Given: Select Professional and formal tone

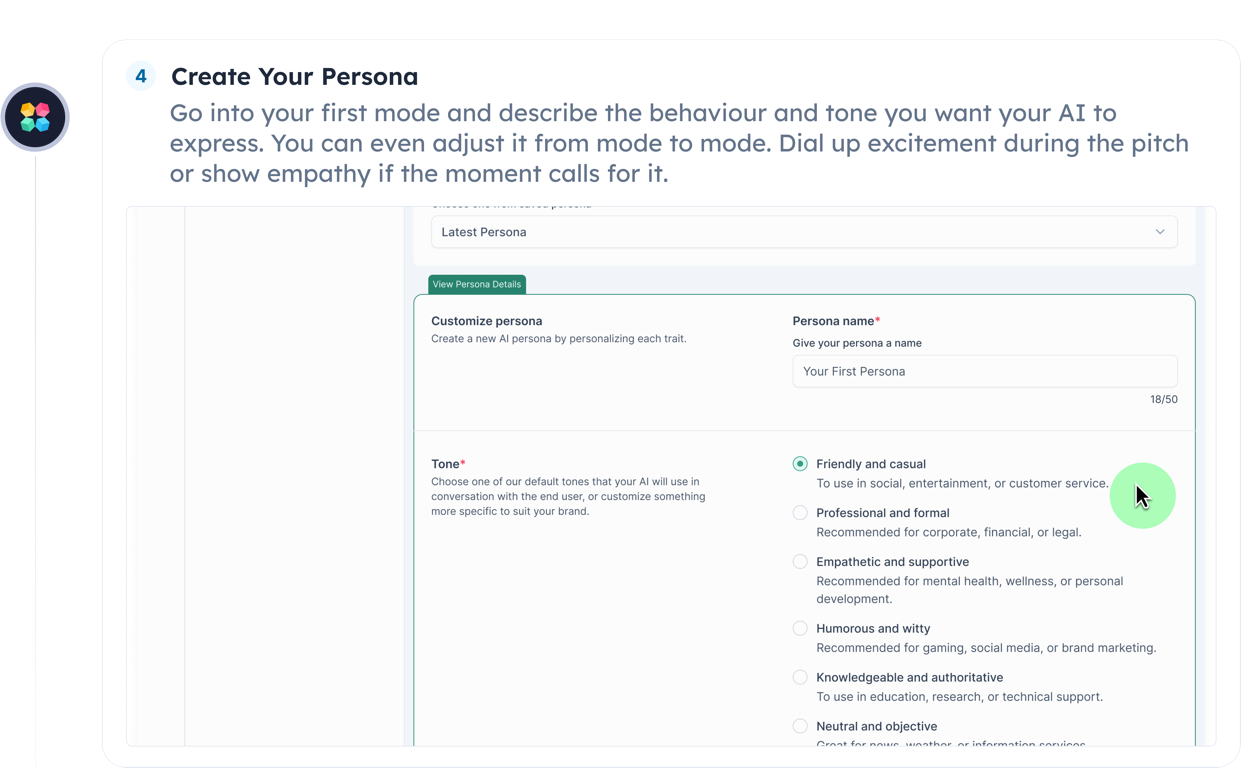Looking at the screenshot, I should [x=800, y=513].
